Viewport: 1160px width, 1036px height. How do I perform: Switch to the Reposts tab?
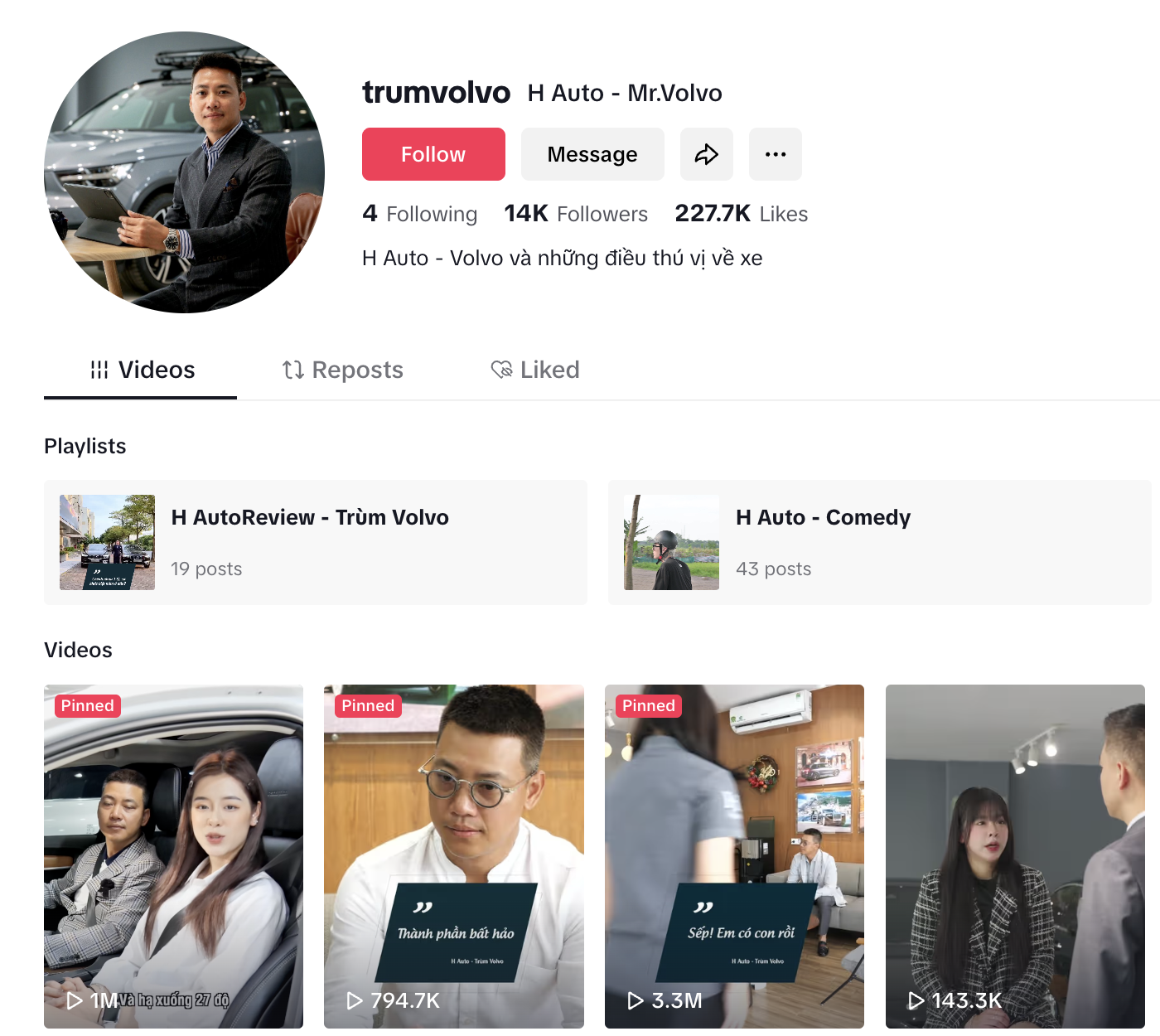[x=342, y=370]
